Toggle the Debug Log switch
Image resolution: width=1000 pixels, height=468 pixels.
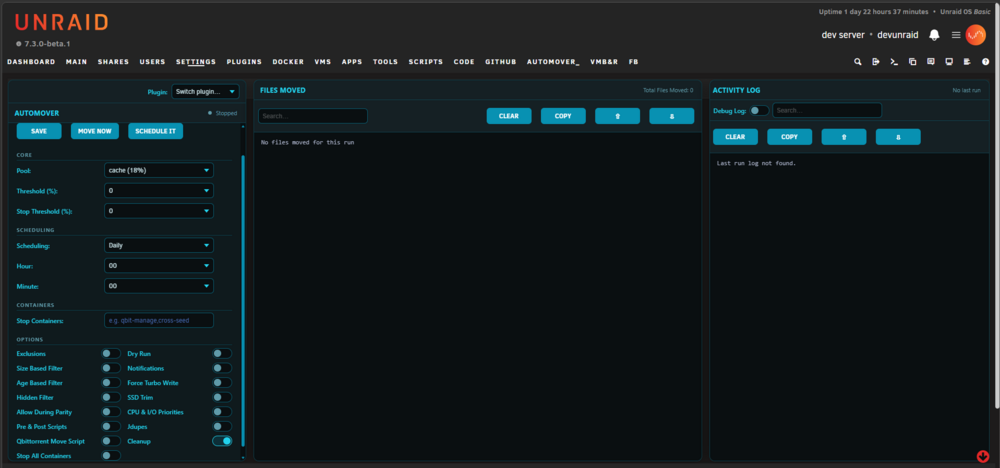[x=759, y=110]
